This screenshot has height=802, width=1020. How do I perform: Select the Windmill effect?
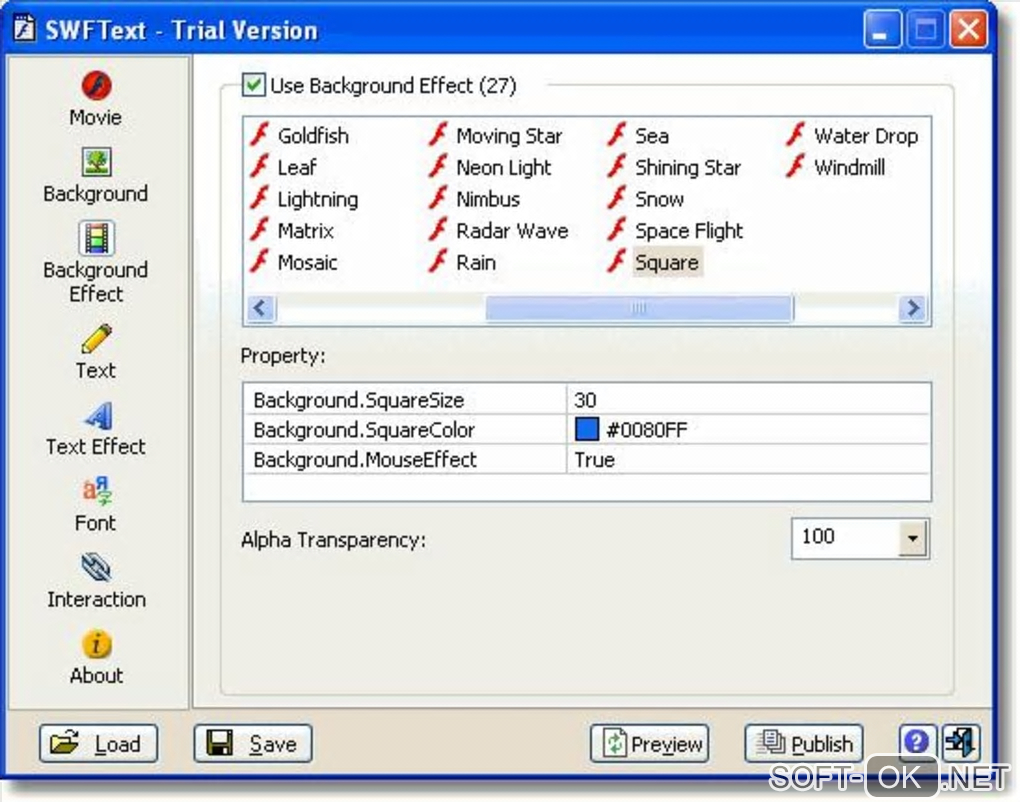tap(850, 168)
